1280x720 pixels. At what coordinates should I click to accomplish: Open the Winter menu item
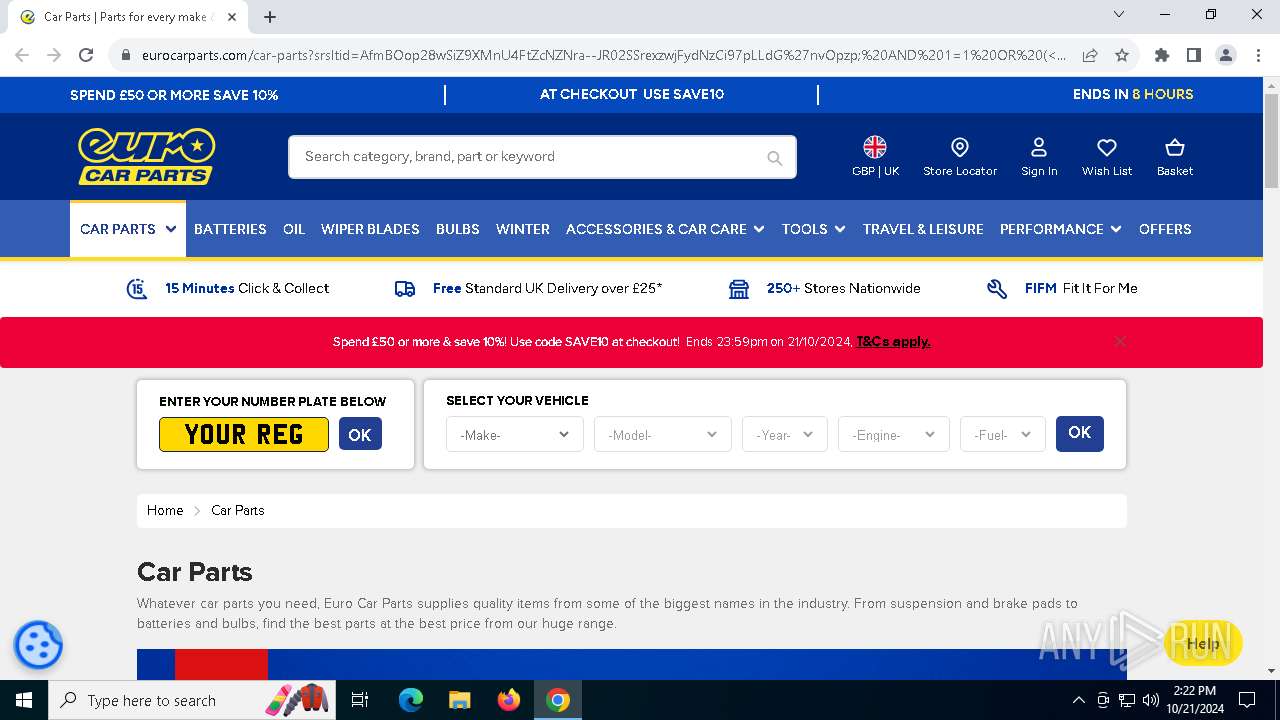coord(523,229)
